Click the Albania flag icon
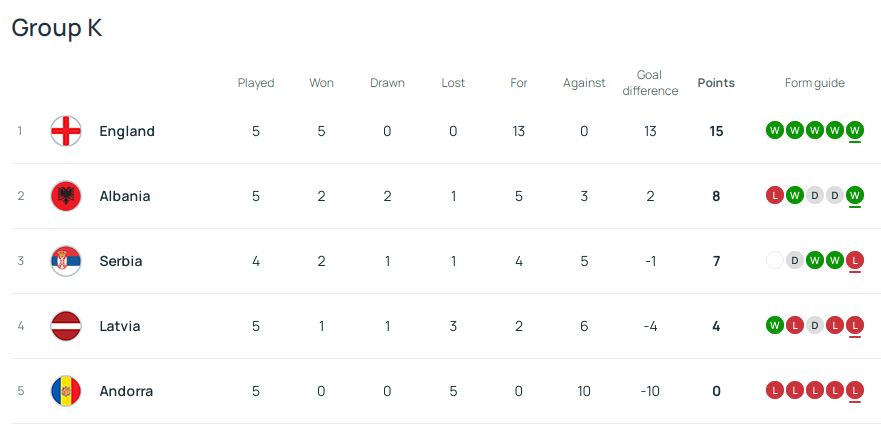 [66, 196]
